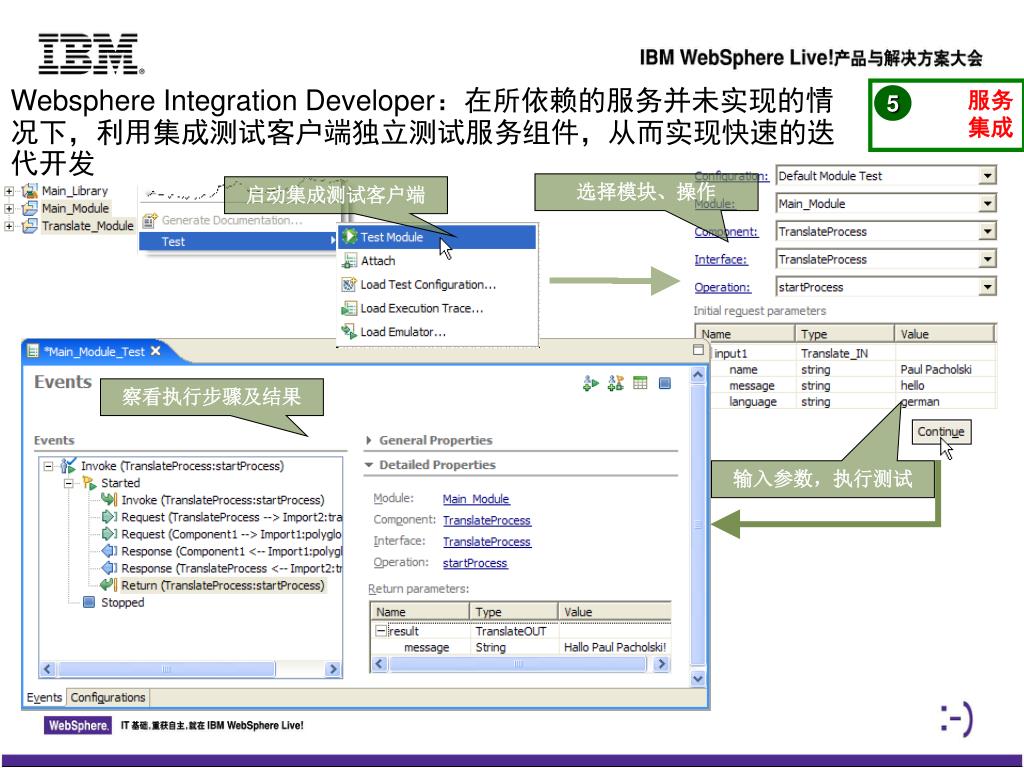Click the Load Emulator icon

(x=349, y=332)
